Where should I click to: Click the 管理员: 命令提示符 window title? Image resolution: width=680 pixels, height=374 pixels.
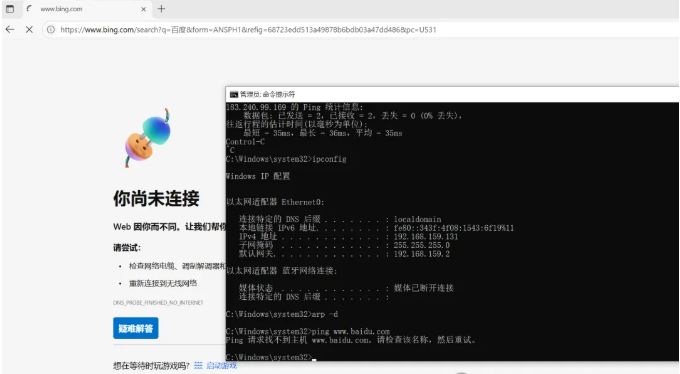(268, 94)
